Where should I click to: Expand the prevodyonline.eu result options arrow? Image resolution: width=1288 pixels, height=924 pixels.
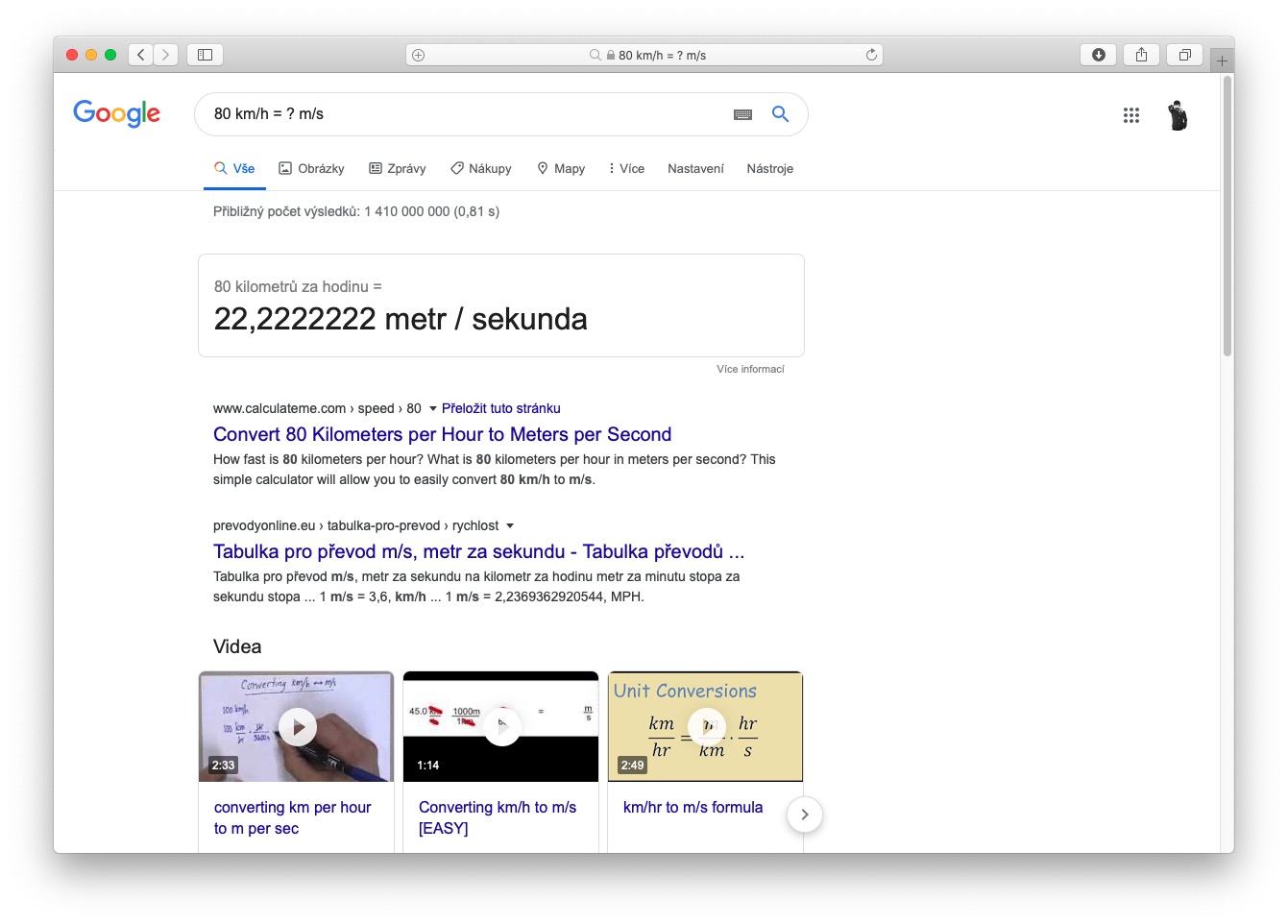click(x=510, y=526)
